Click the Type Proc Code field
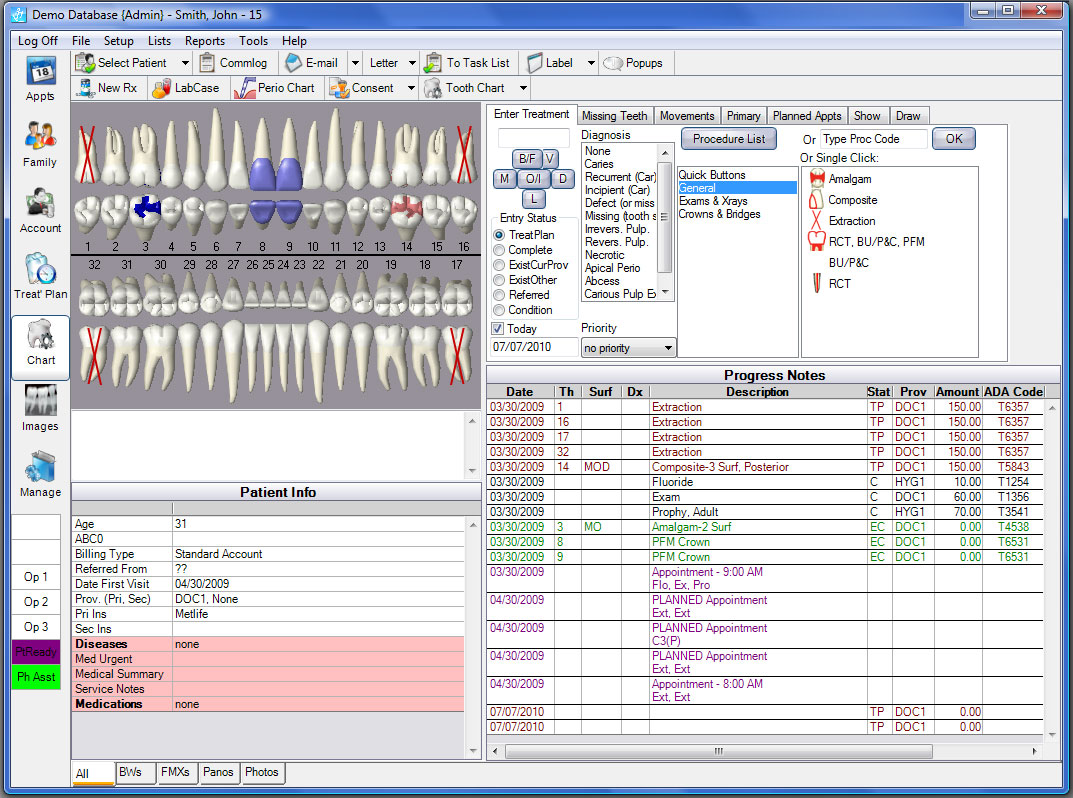1073x798 pixels. (873, 139)
